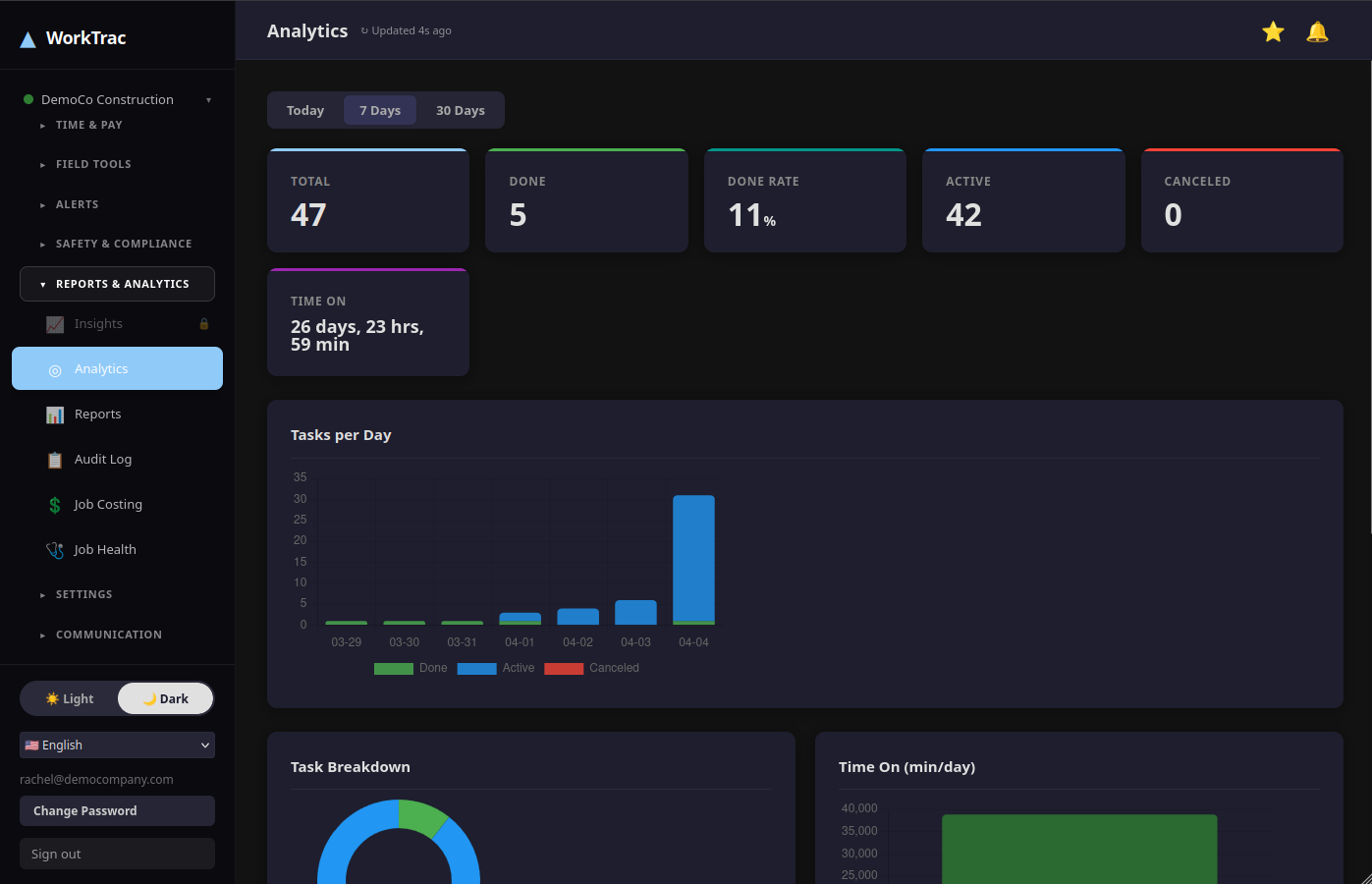Click the Done card showing 5
The image size is (1372, 884).
(x=586, y=200)
